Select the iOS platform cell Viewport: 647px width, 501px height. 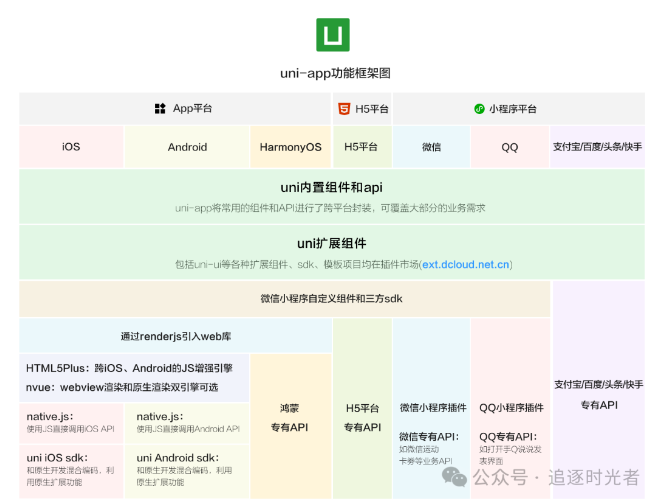(x=71, y=147)
